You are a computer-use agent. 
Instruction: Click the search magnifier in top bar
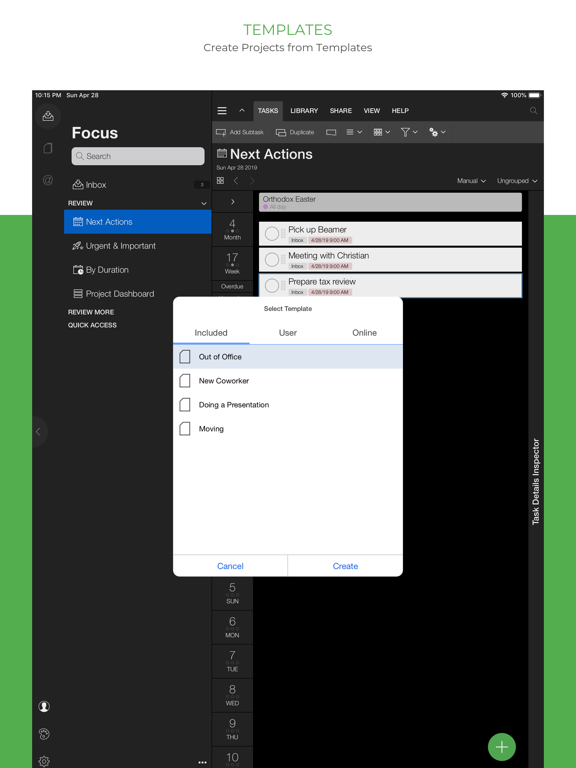534,111
